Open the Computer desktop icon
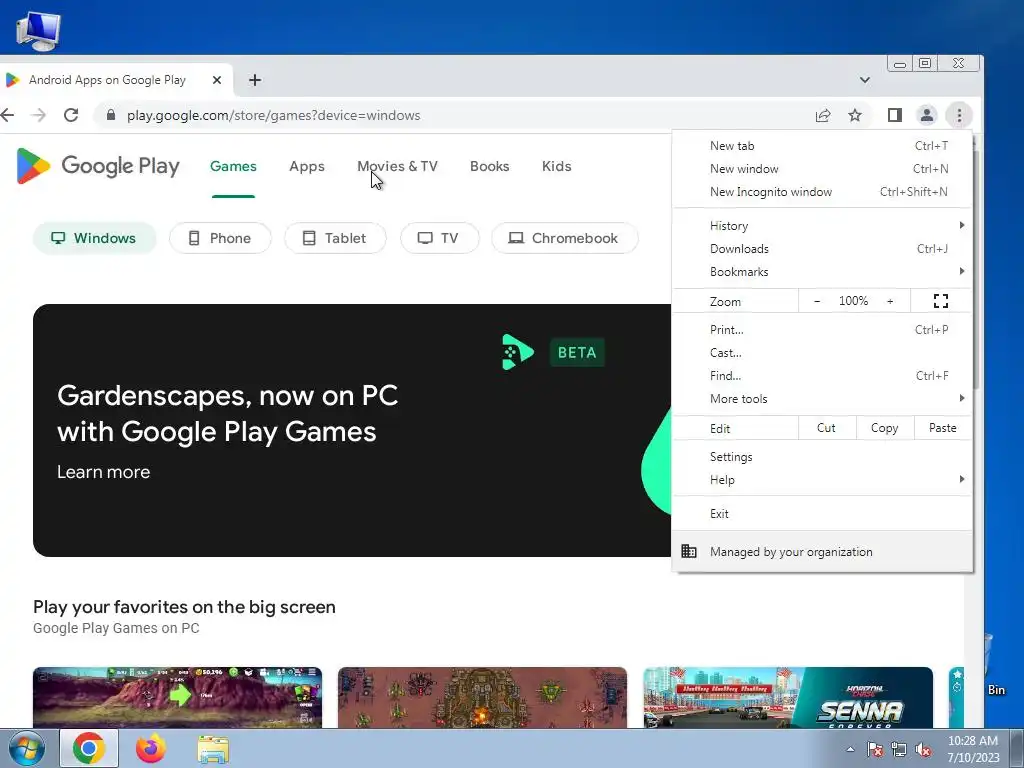 click(x=38, y=30)
